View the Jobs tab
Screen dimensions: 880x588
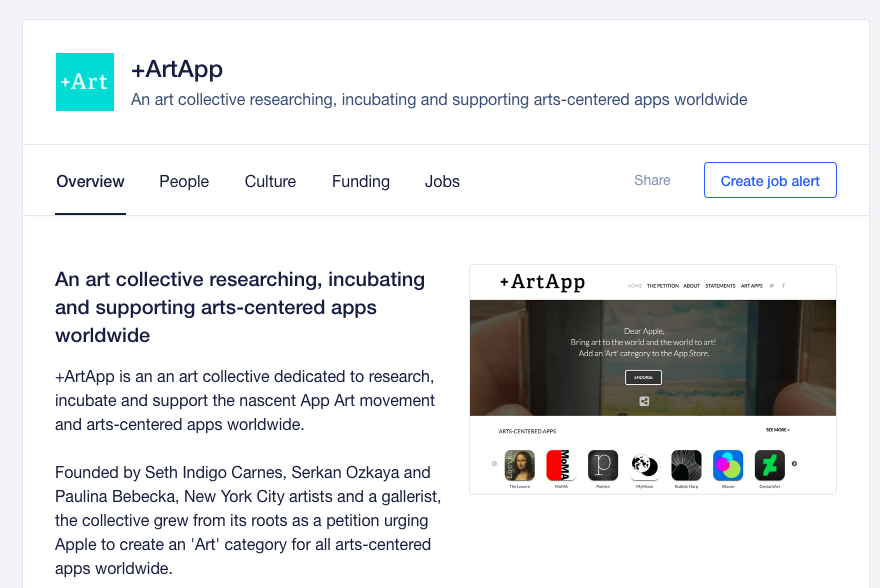click(442, 181)
